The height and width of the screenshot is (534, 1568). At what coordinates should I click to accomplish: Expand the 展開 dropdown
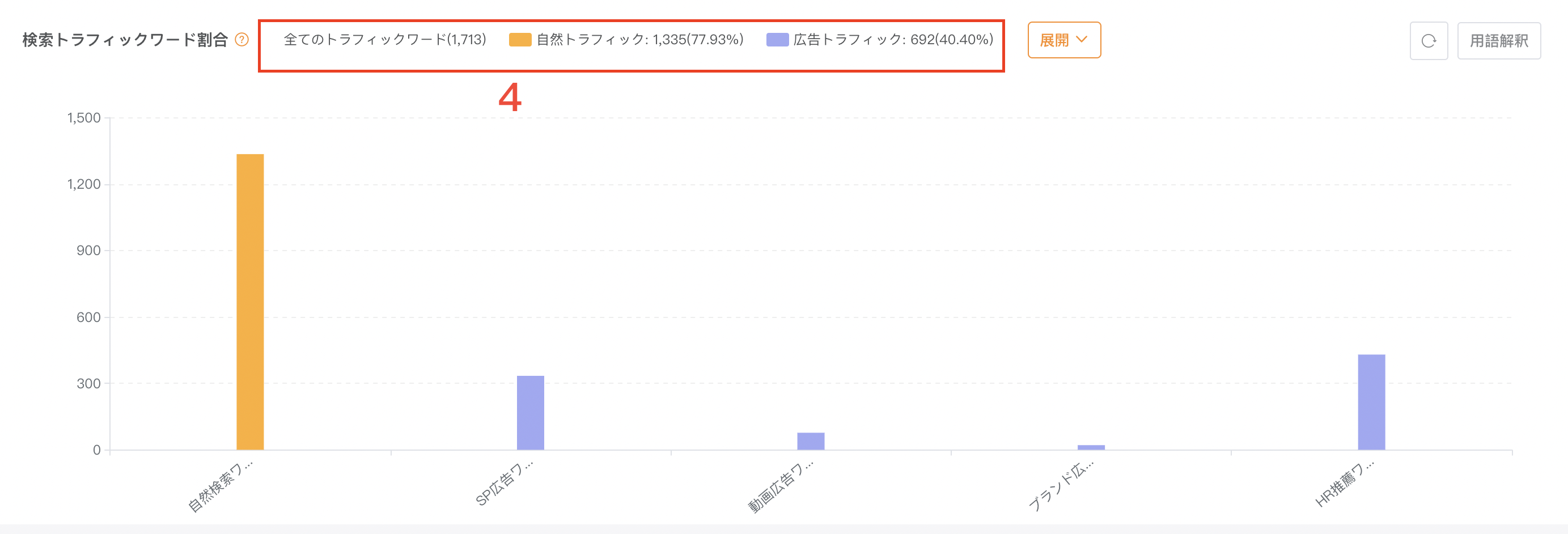point(1063,40)
